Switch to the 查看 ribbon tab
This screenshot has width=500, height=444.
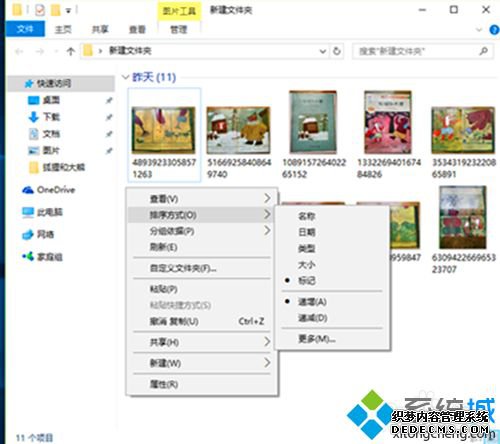point(137,30)
